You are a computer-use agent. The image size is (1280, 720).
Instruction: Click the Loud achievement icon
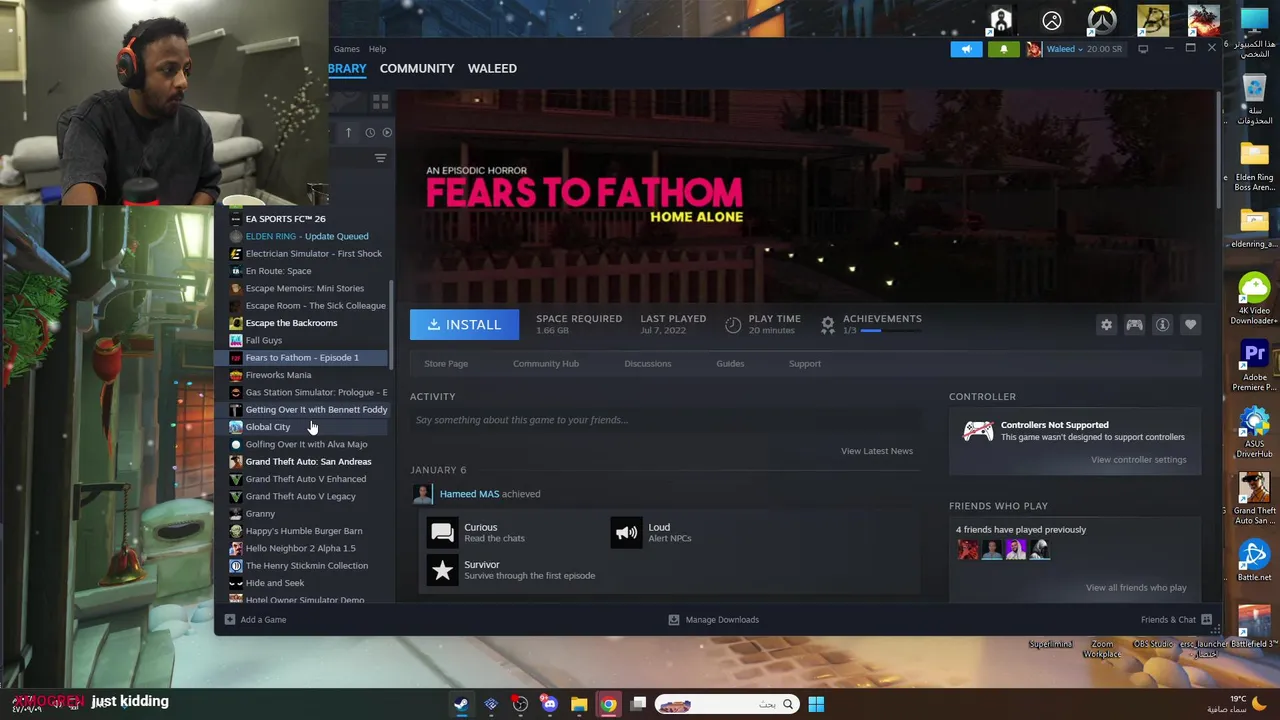pyautogui.click(x=626, y=532)
